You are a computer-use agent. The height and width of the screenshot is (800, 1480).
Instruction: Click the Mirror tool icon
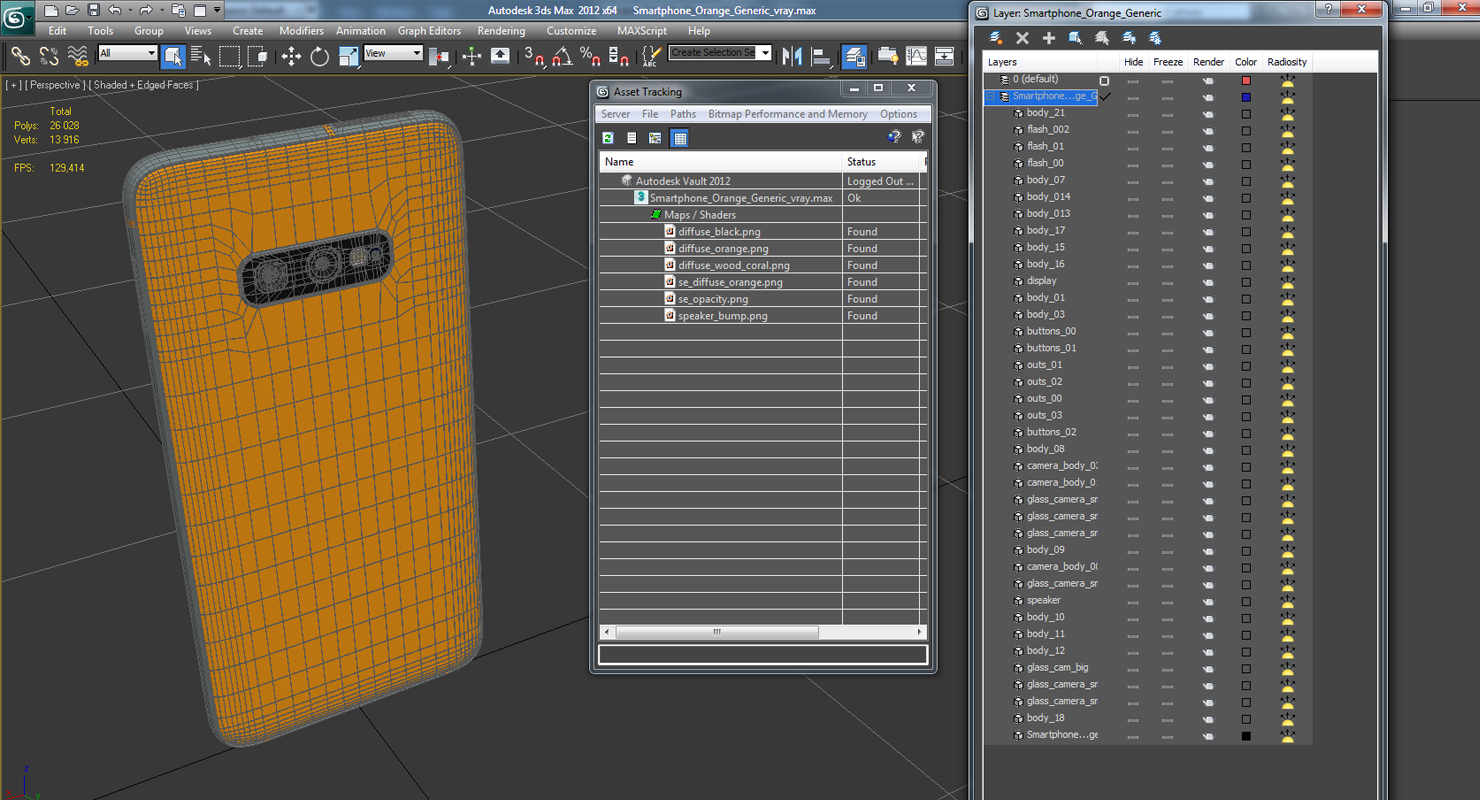(x=793, y=56)
